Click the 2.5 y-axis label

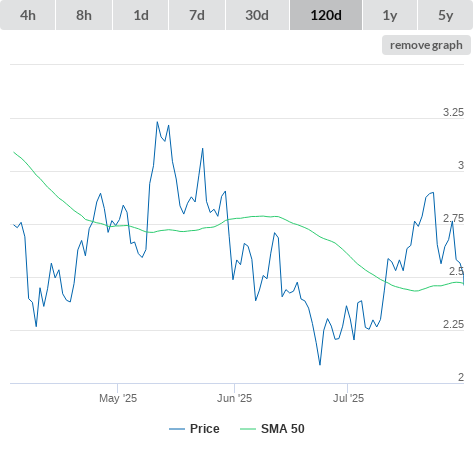[x=456, y=271]
